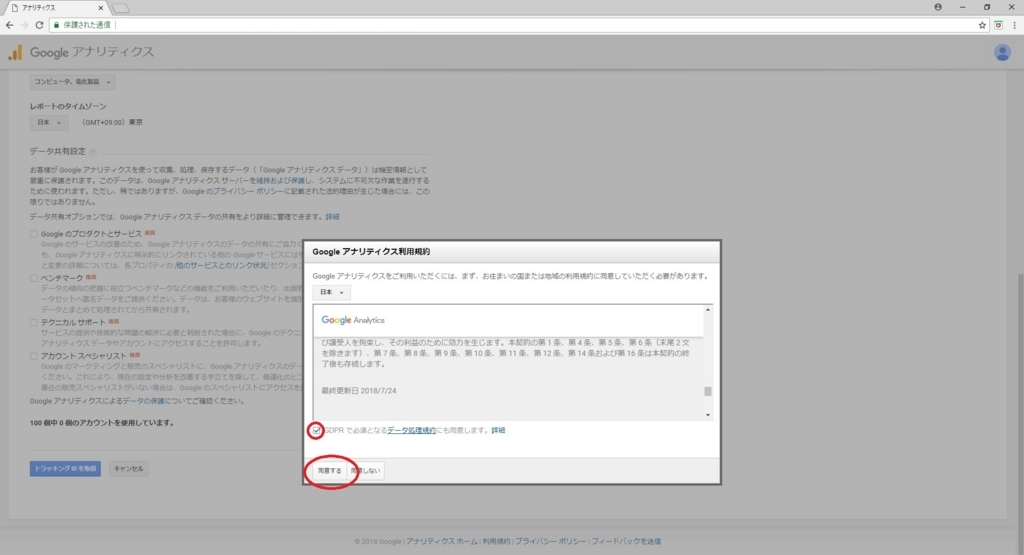Click the Google Analytics logo inside the terms box
The image size is (1024, 555).
coord(353,320)
